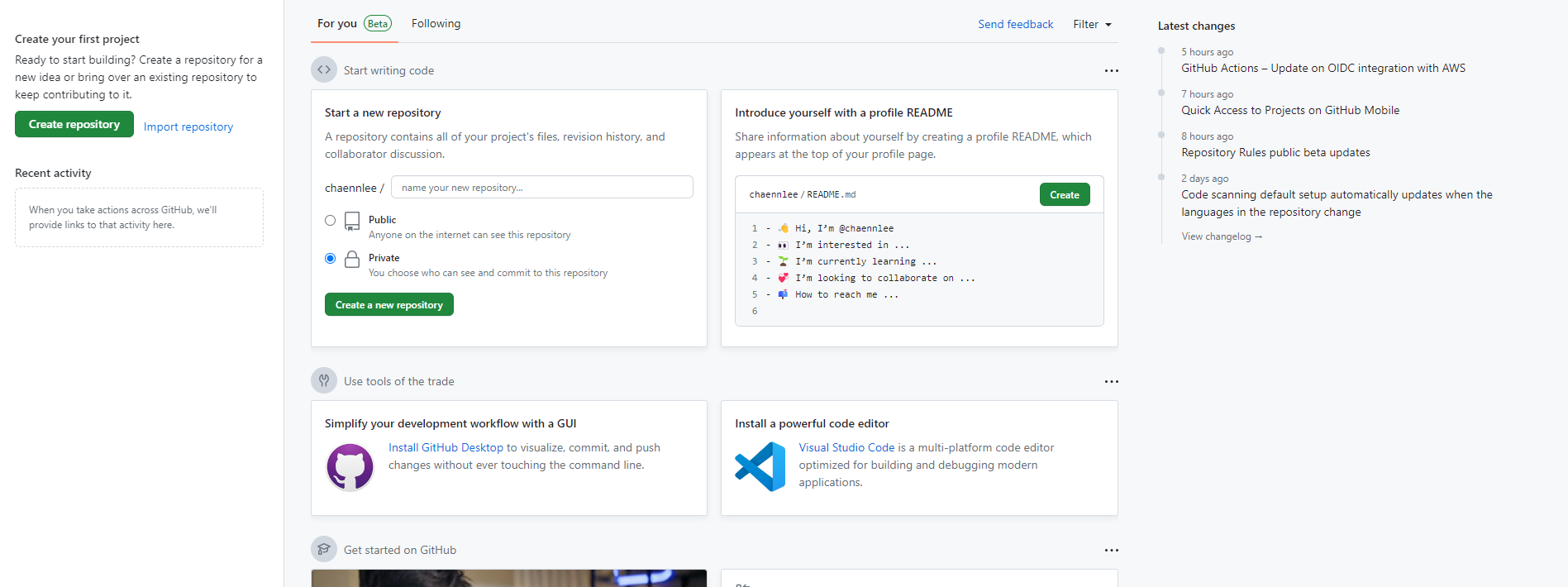Click the Latest changes heading
1568x587 pixels.
pos(1196,26)
